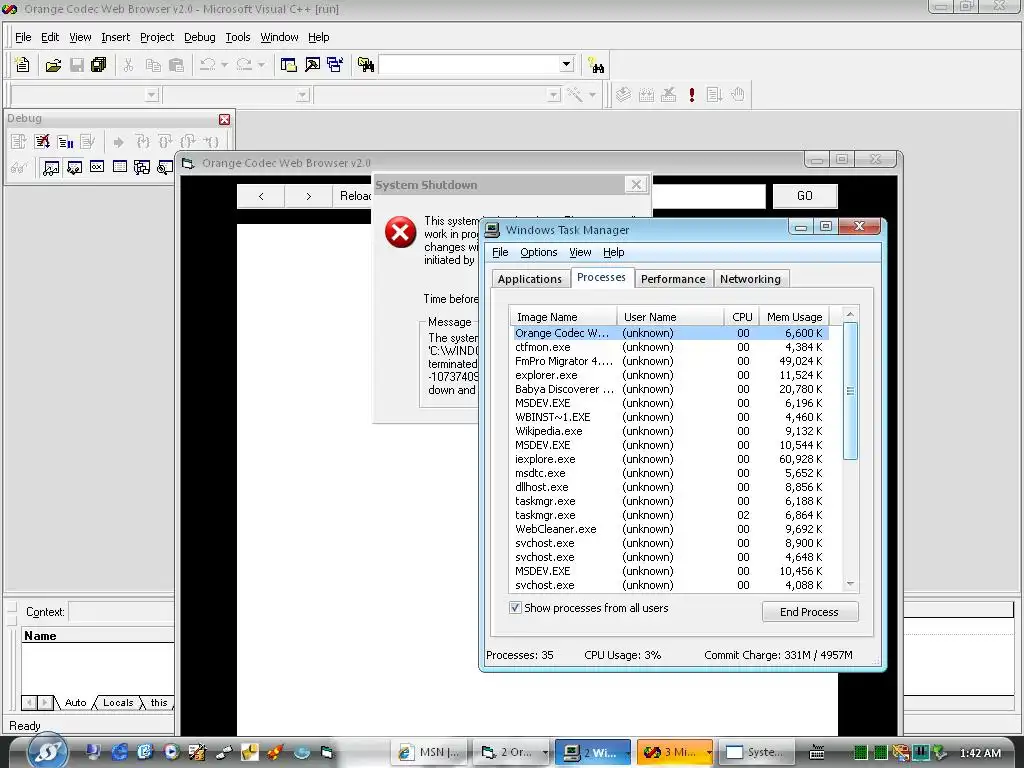Click the Save diskette icon
The image size is (1024, 768).
tap(76, 65)
